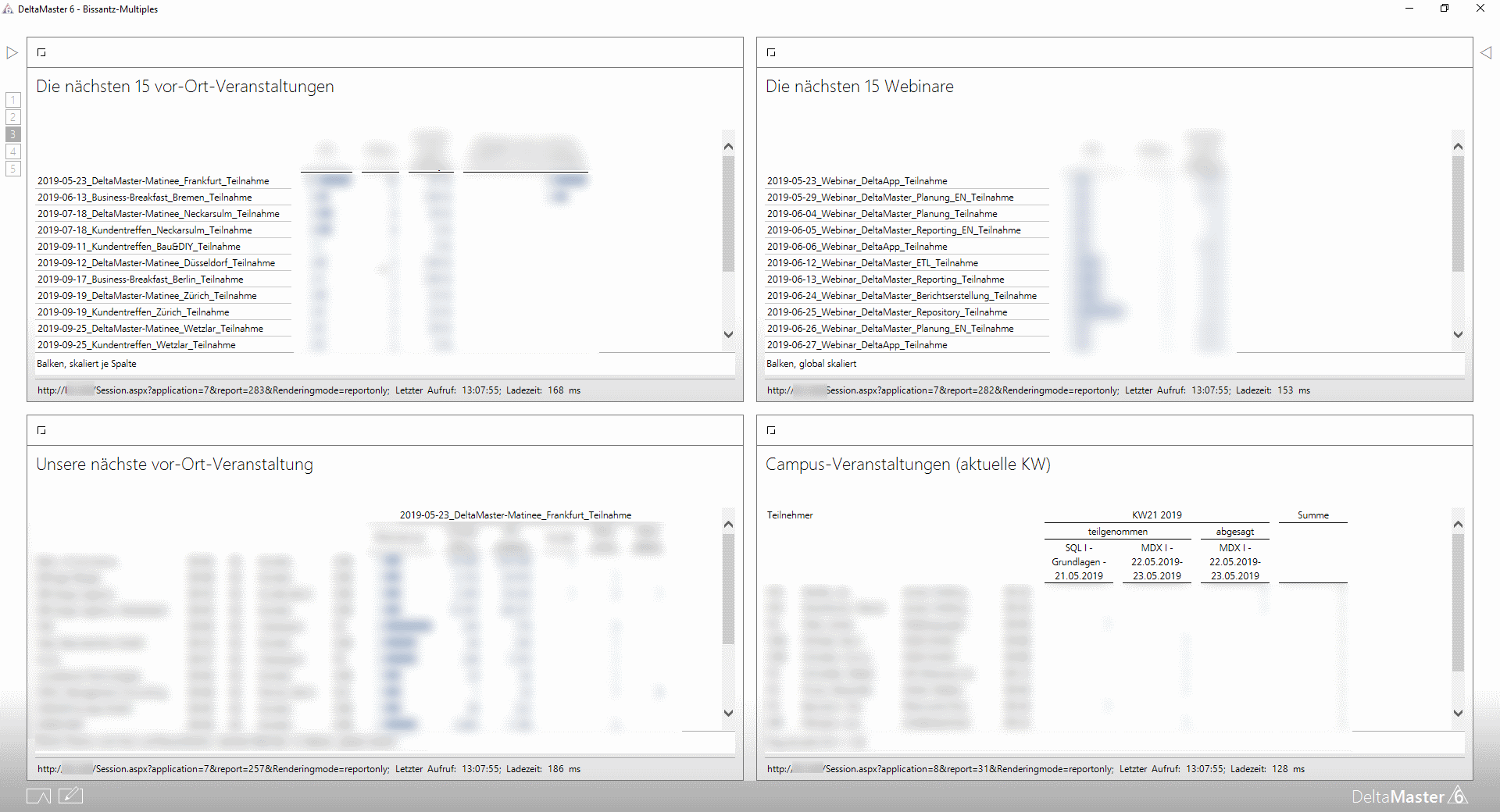The height and width of the screenshot is (812, 1500).
Task: Click 'Balken, global skaliert' caption
Action: pyautogui.click(x=812, y=364)
